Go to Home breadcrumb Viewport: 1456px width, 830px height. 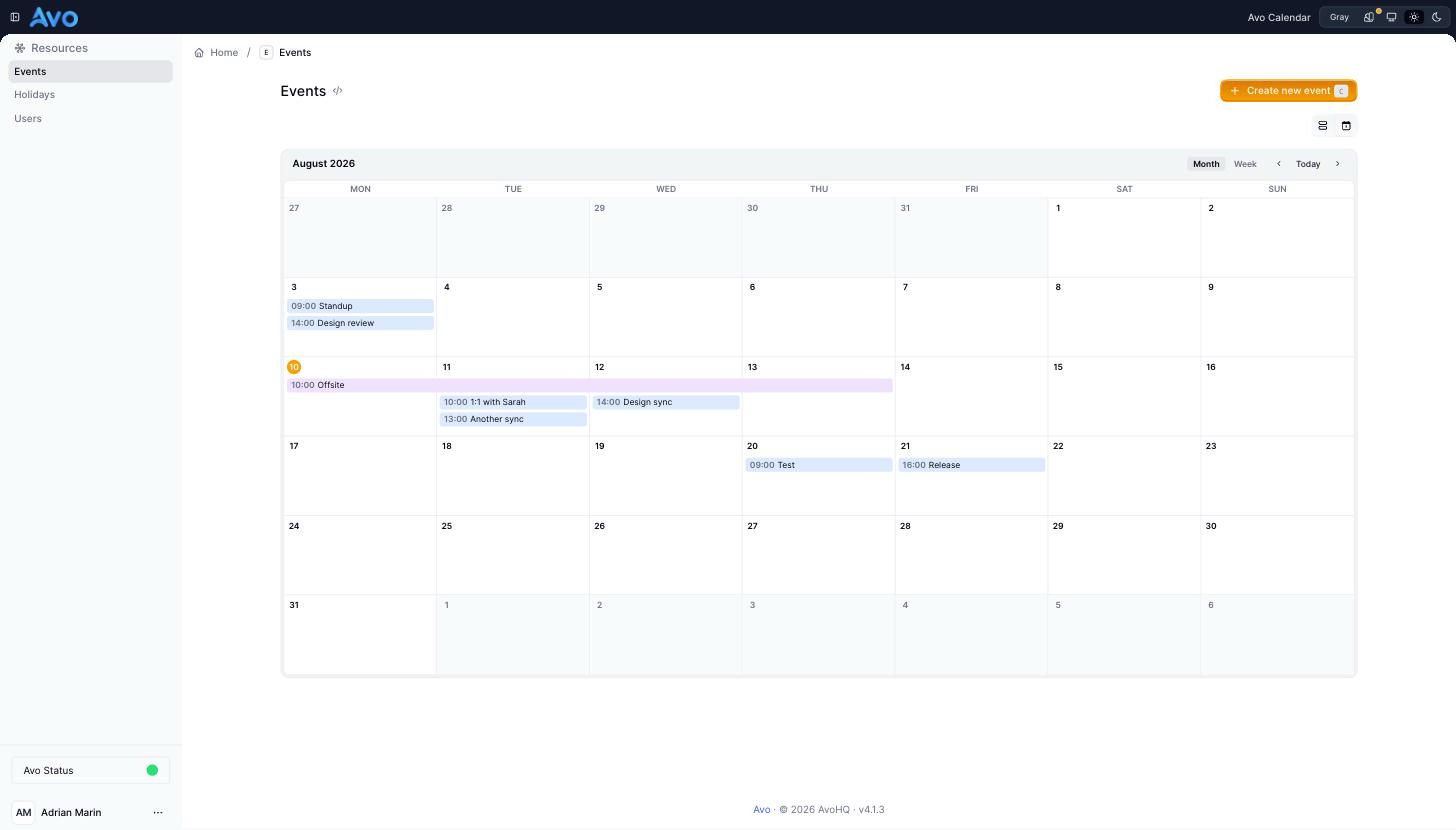[224, 52]
